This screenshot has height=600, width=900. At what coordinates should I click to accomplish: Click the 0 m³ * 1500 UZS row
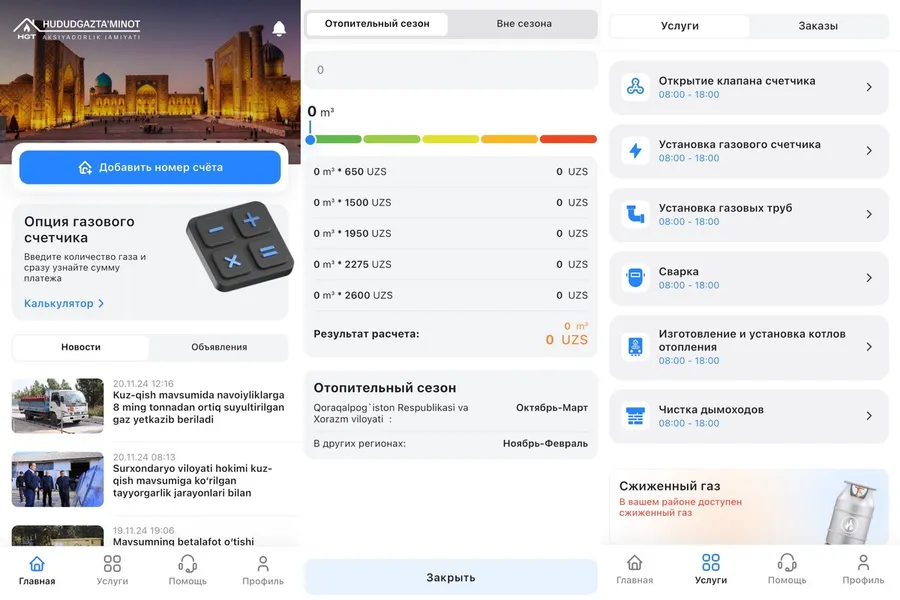coord(451,203)
